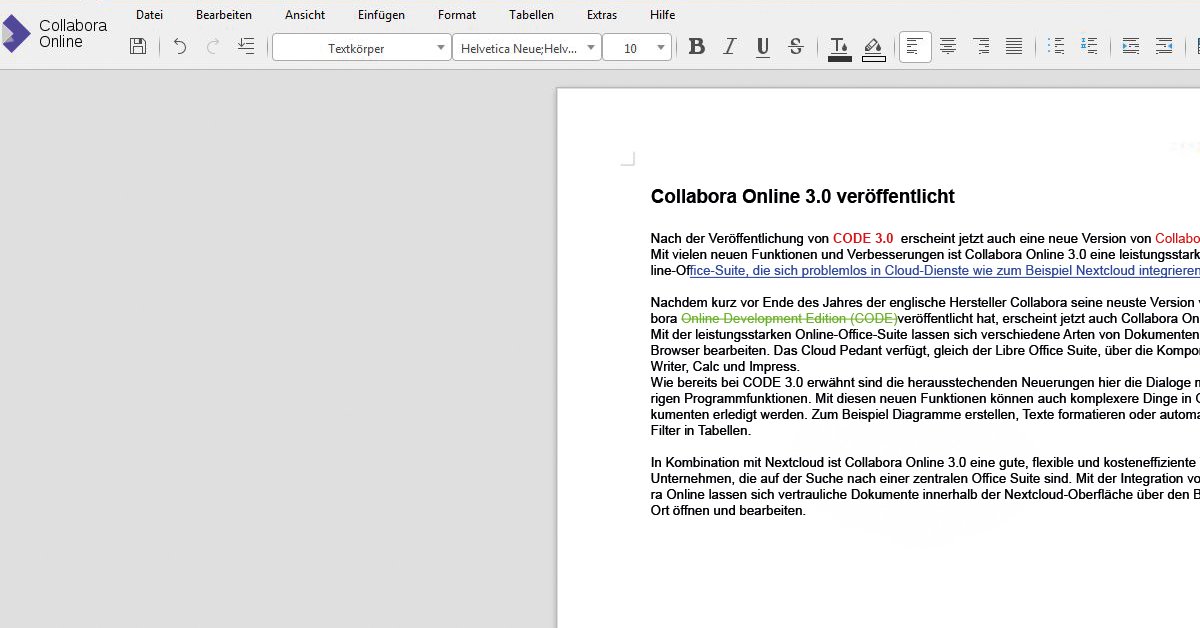
Task: Undo the last action
Action: pyautogui.click(x=180, y=47)
